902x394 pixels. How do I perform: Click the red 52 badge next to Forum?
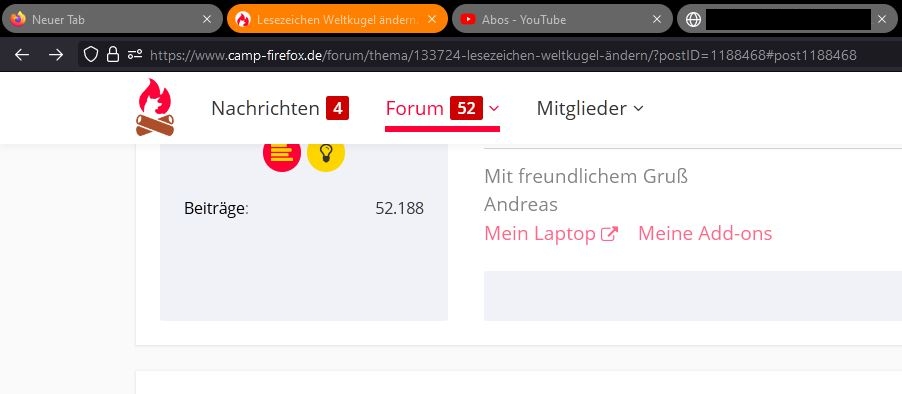(x=466, y=108)
